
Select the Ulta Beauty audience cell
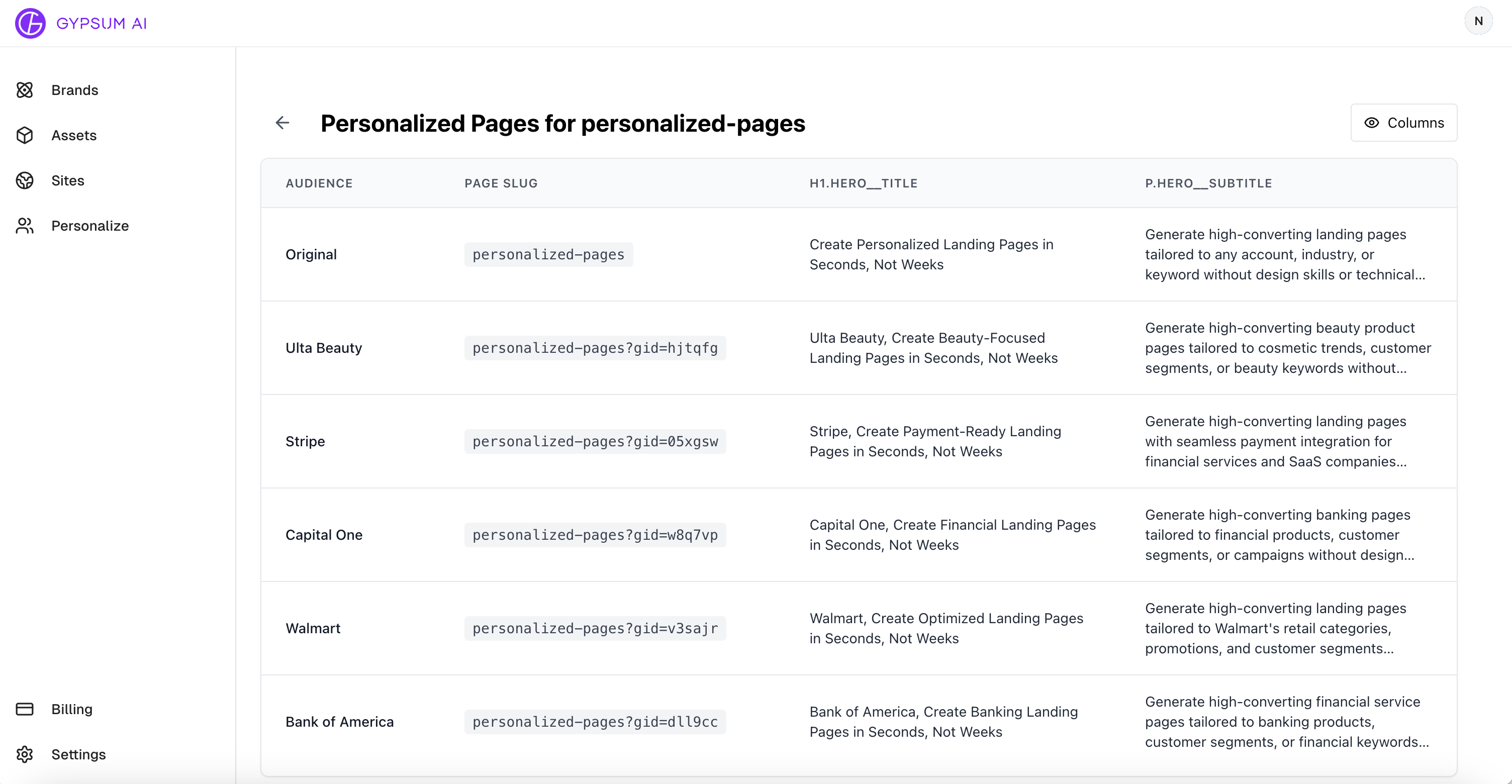(324, 348)
